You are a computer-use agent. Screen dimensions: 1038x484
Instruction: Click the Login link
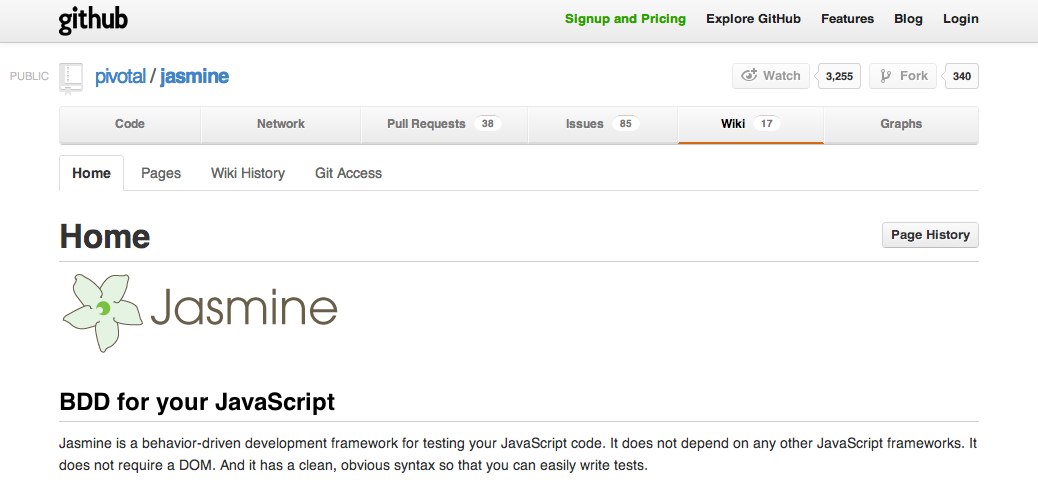(961, 19)
